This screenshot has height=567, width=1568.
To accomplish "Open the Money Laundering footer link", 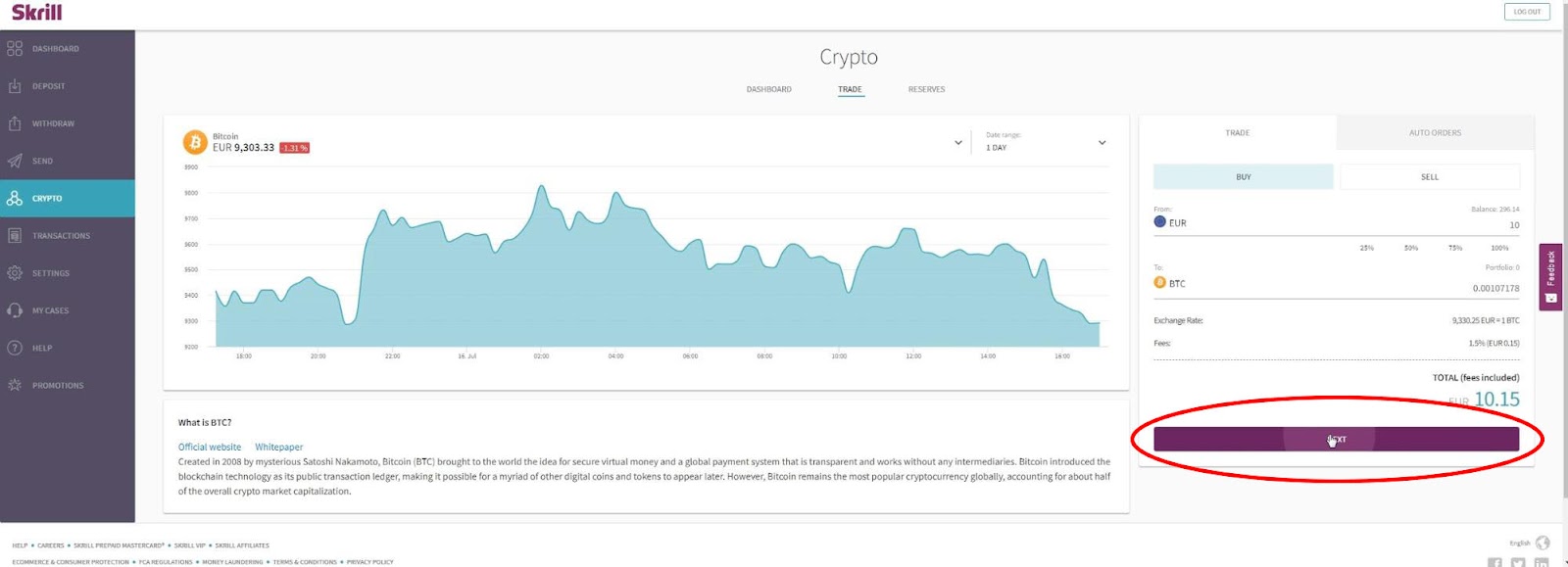I will 232,562.
